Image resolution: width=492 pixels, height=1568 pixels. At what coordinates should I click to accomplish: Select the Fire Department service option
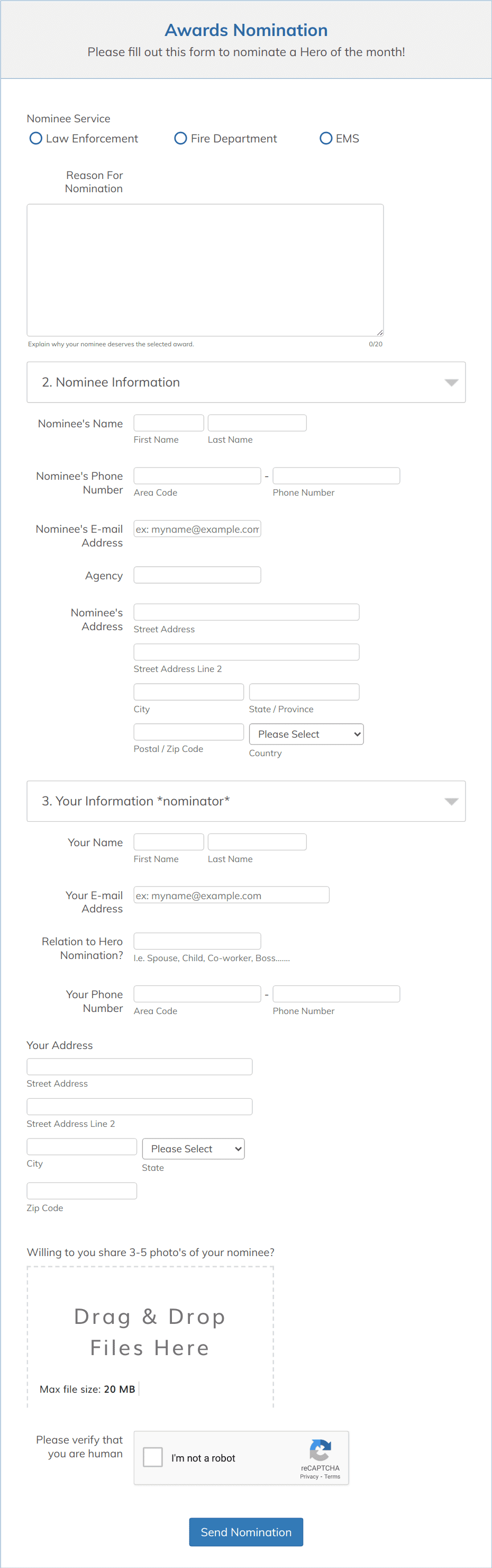(x=180, y=138)
